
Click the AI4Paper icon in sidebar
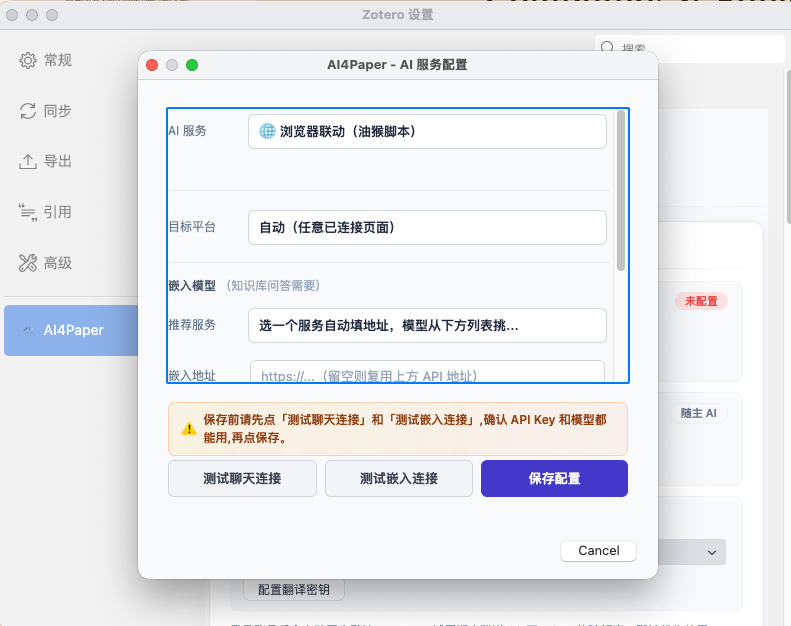(28, 330)
